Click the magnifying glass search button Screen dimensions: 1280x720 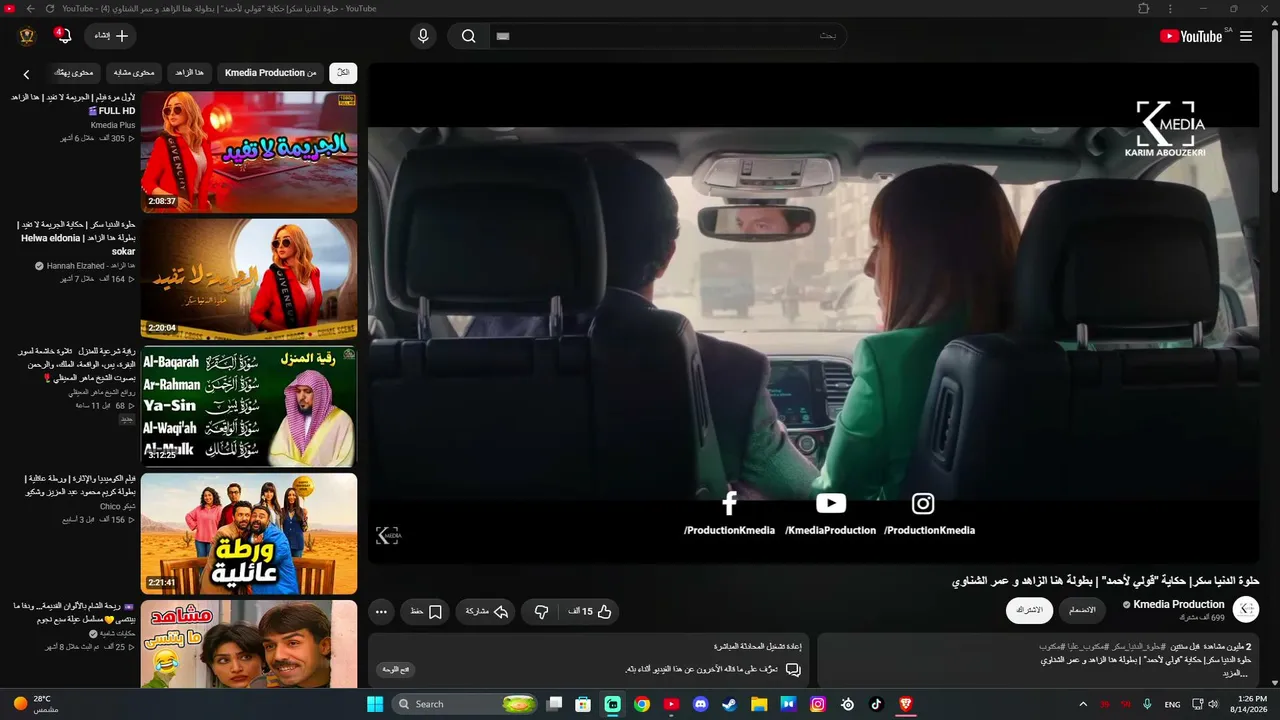468,36
